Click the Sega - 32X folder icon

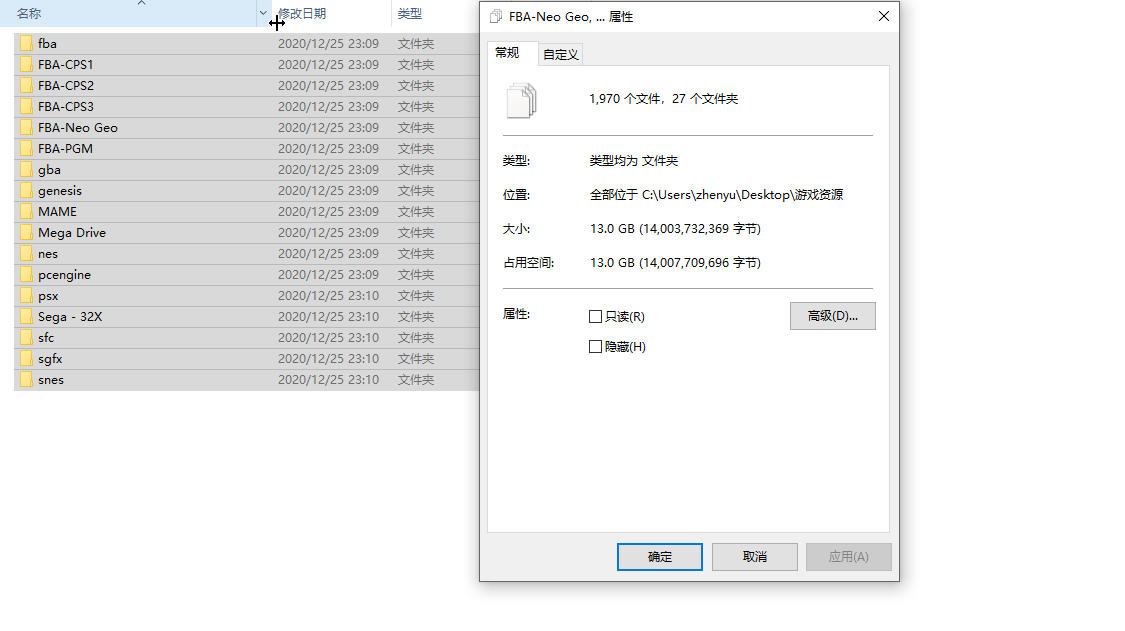27,317
